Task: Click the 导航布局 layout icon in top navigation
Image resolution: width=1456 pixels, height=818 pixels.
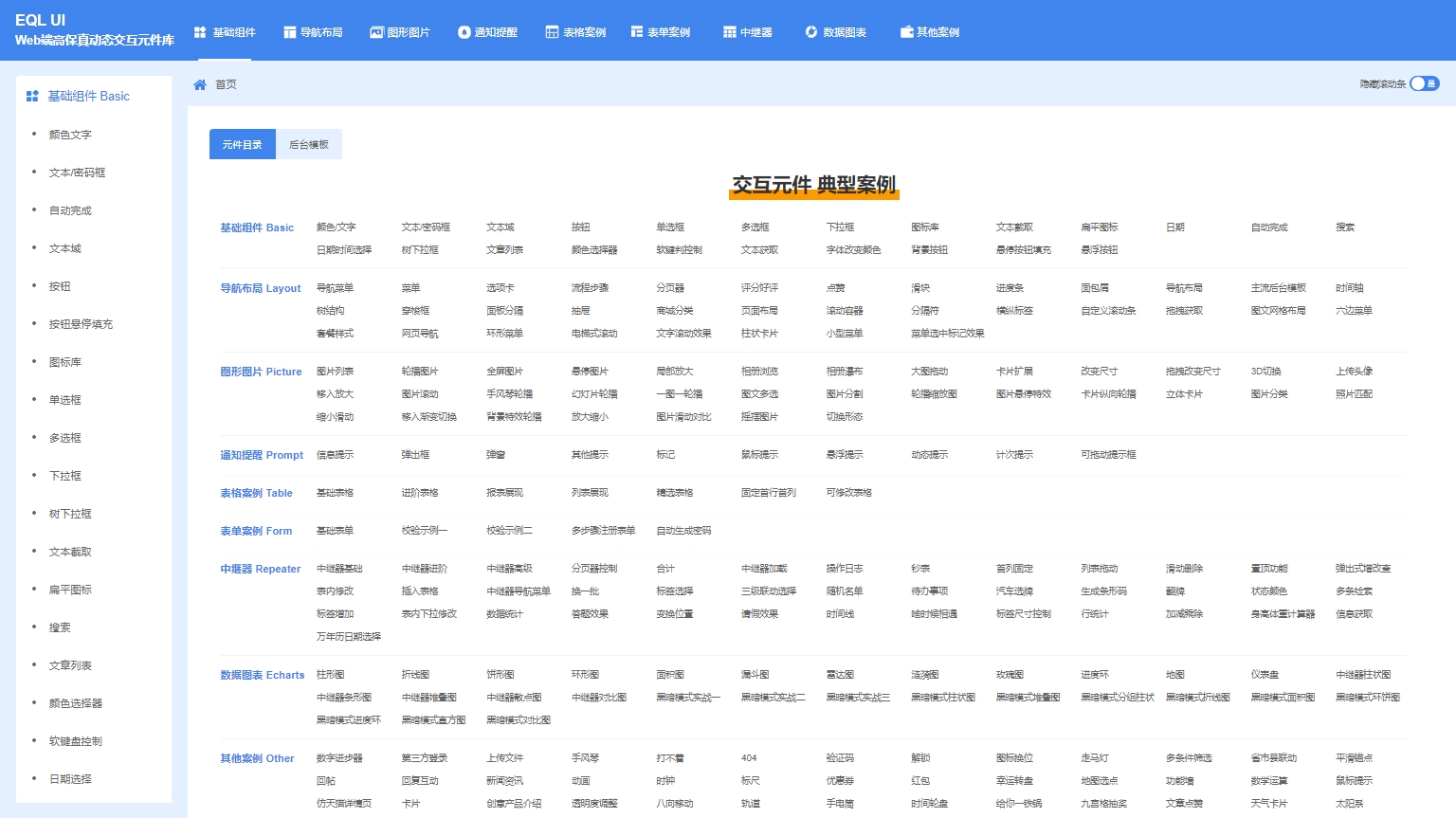Action: point(290,32)
